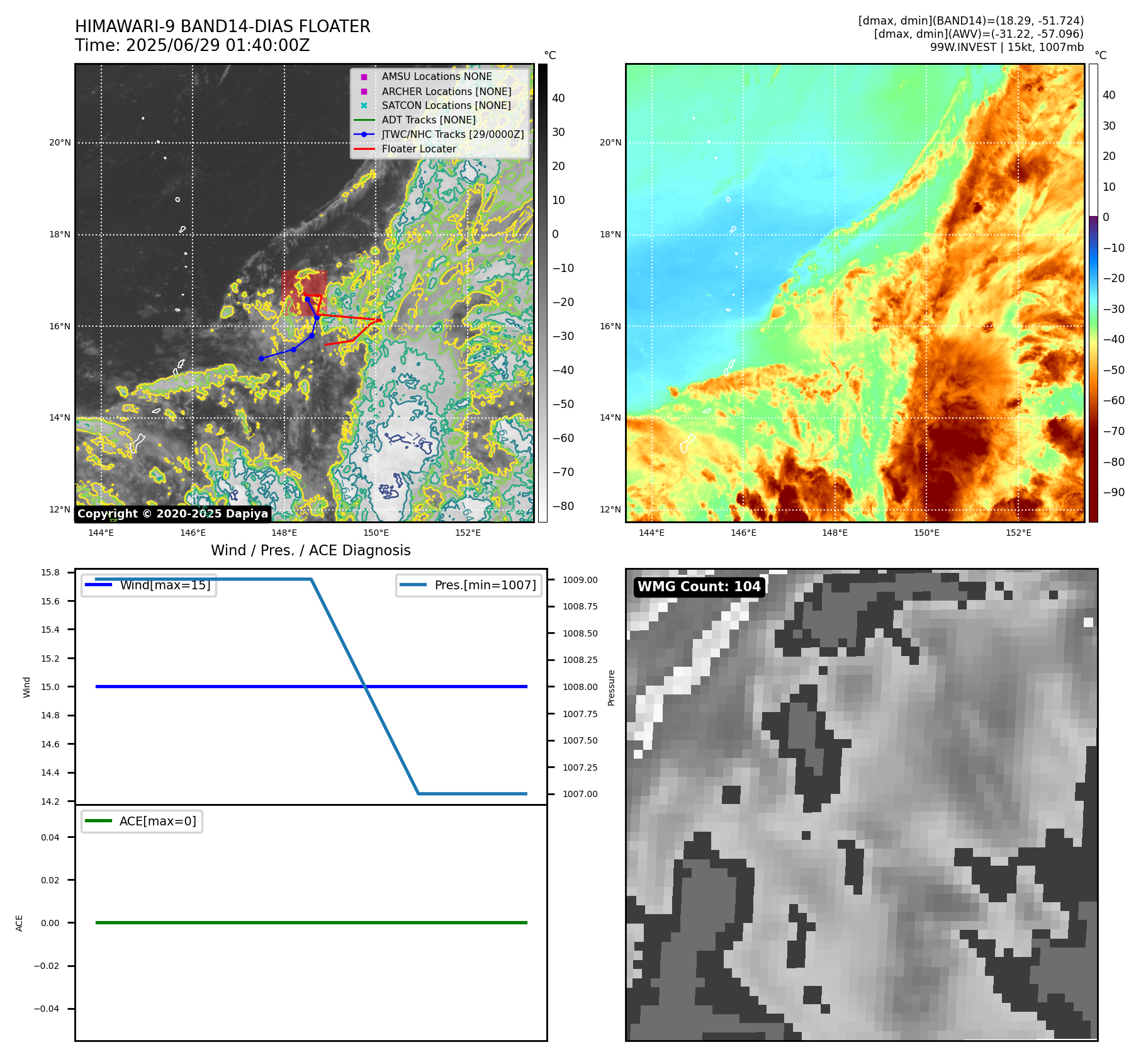This screenshot has width=1141, height=1064.
Task: Click the '148°E' label under the left map
Action: tap(284, 533)
